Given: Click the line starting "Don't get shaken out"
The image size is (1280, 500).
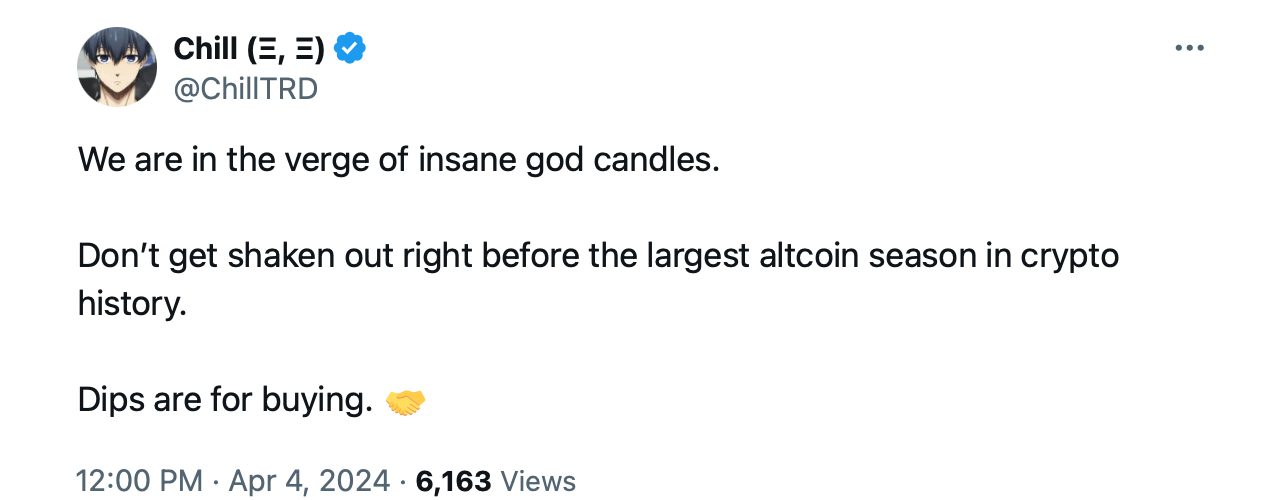Looking at the screenshot, I should click(x=598, y=256).
